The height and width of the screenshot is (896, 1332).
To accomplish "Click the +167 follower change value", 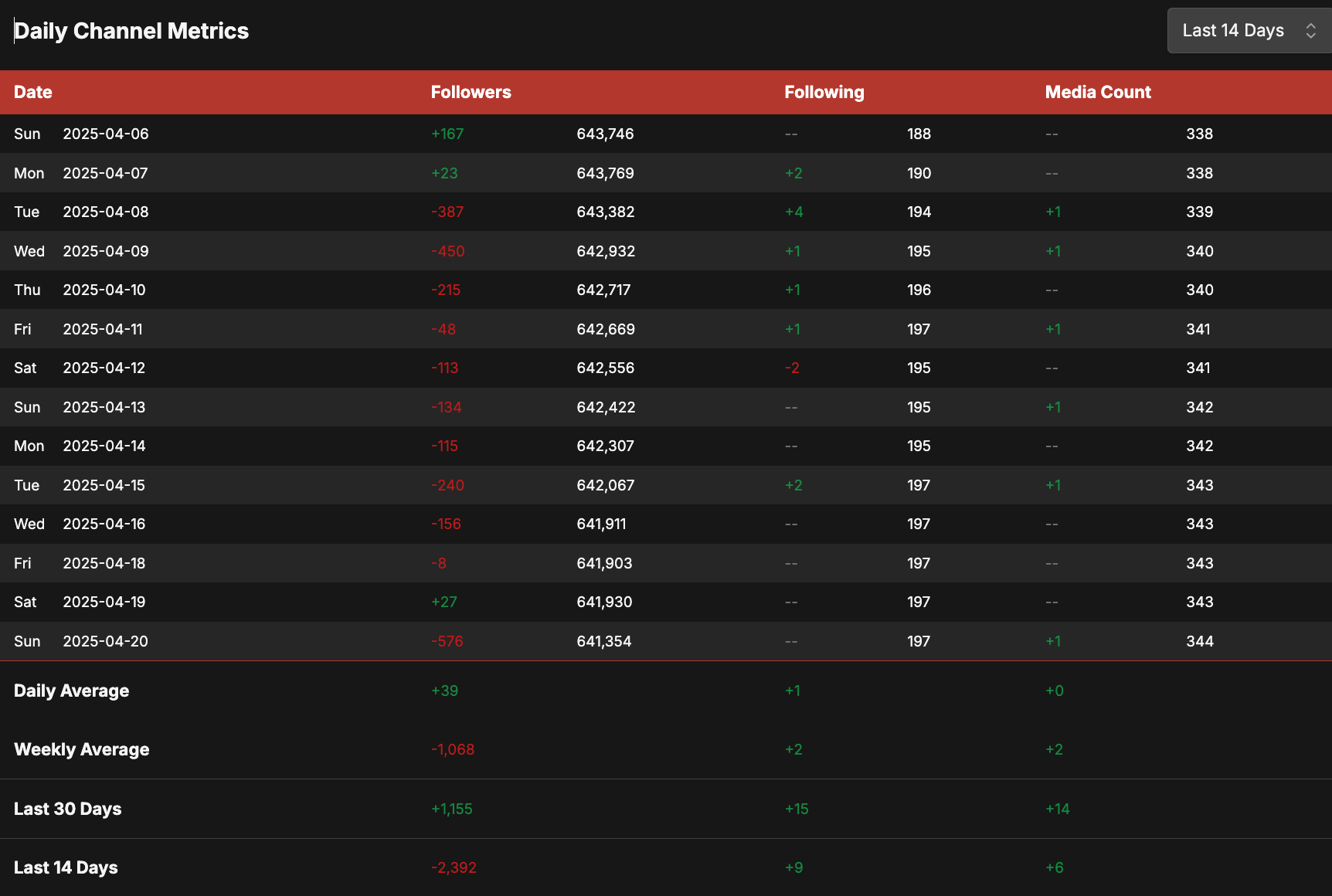I will click(447, 134).
